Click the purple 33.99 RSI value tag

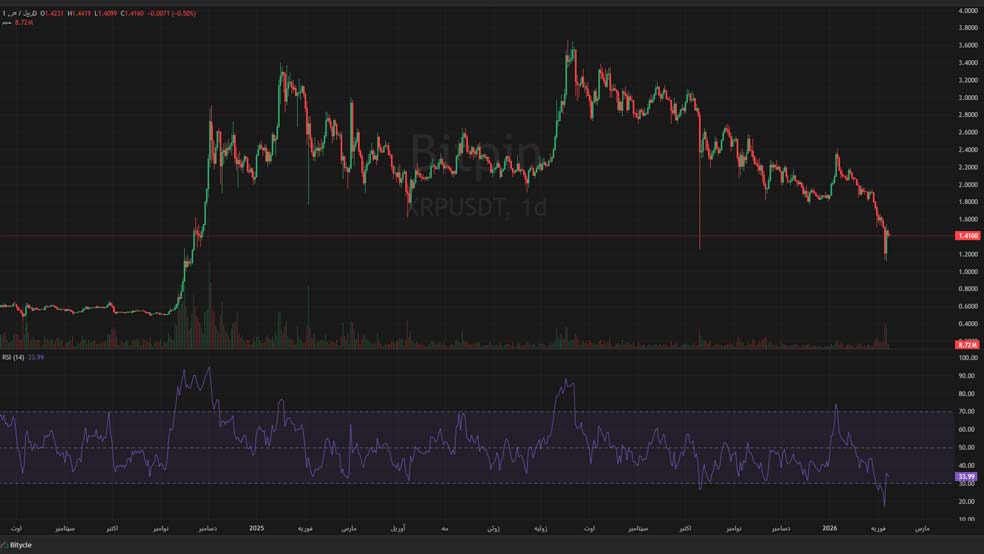tap(966, 477)
